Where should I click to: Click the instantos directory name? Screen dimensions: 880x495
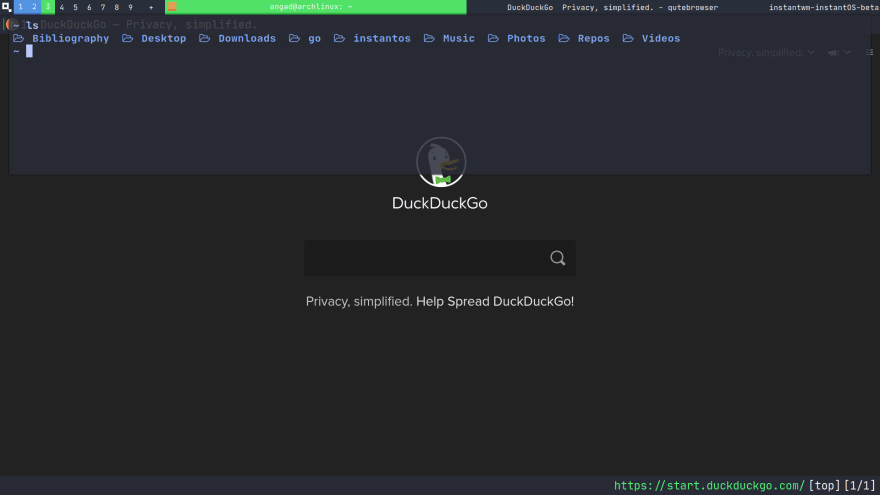pos(382,39)
